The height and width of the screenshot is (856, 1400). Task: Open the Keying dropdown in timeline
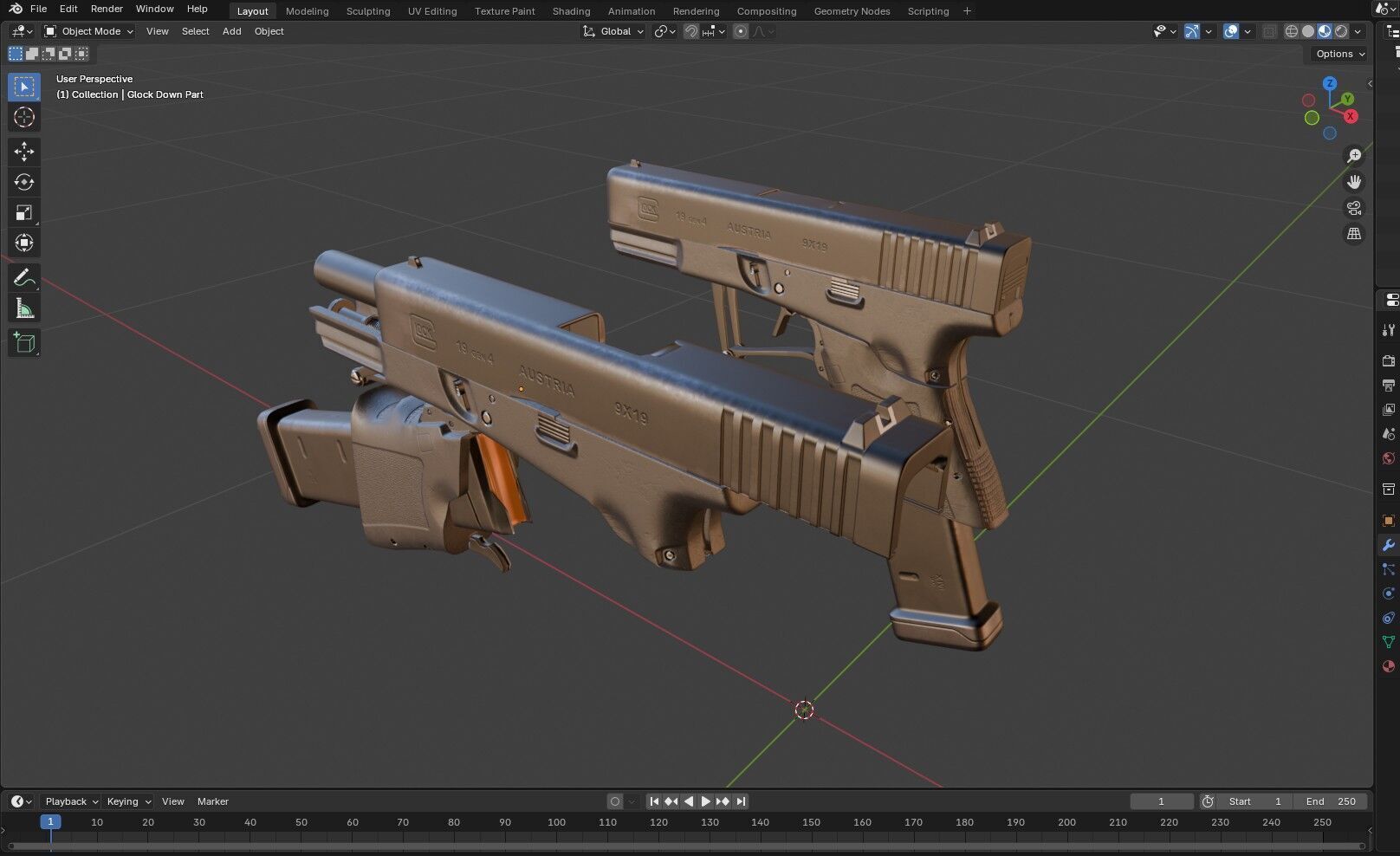tap(128, 801)
